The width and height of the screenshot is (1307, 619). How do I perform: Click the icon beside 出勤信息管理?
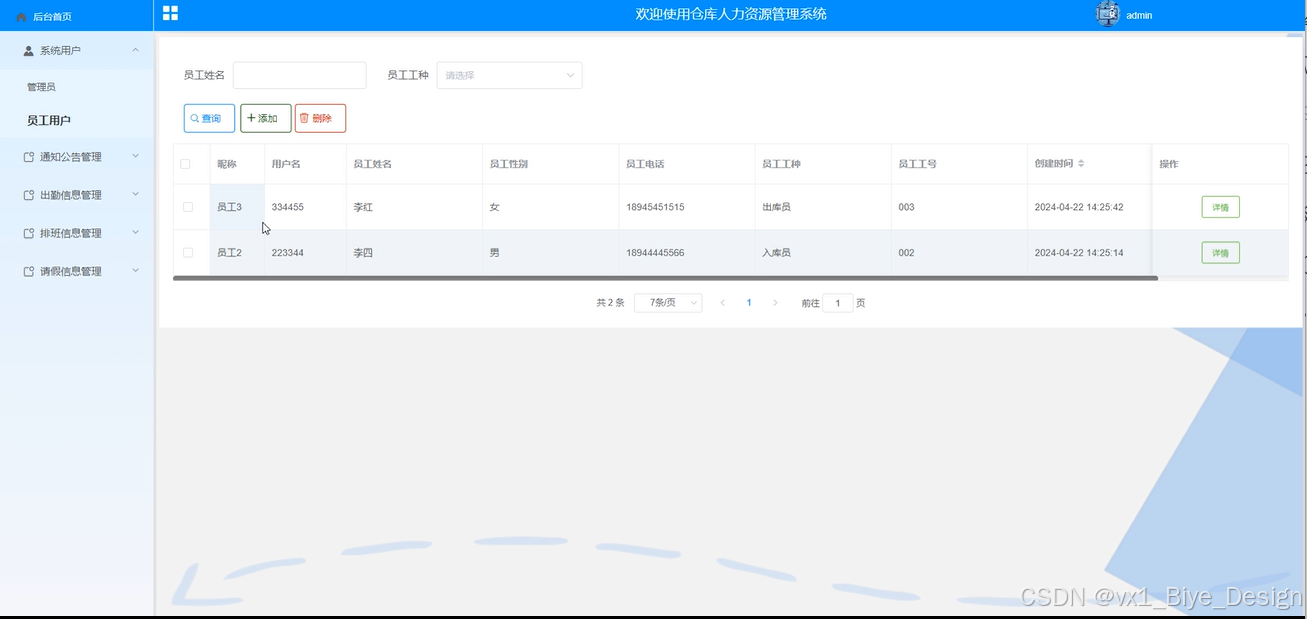pyautogui.click(x=29, y=195)
